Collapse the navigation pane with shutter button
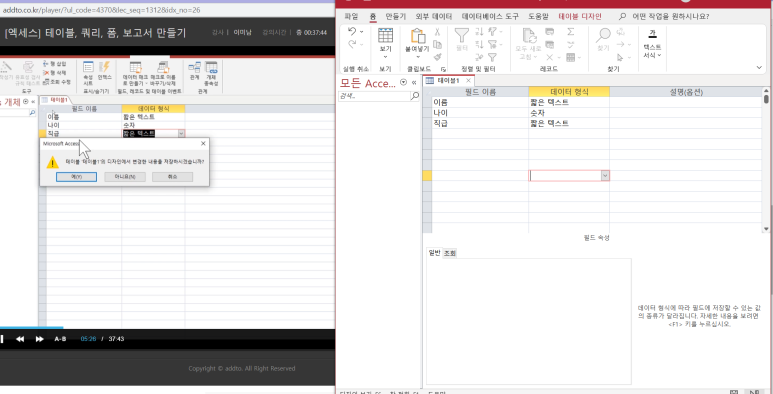Image resolution: width=773 pixels, height=394 pixels. pos(414,82)
